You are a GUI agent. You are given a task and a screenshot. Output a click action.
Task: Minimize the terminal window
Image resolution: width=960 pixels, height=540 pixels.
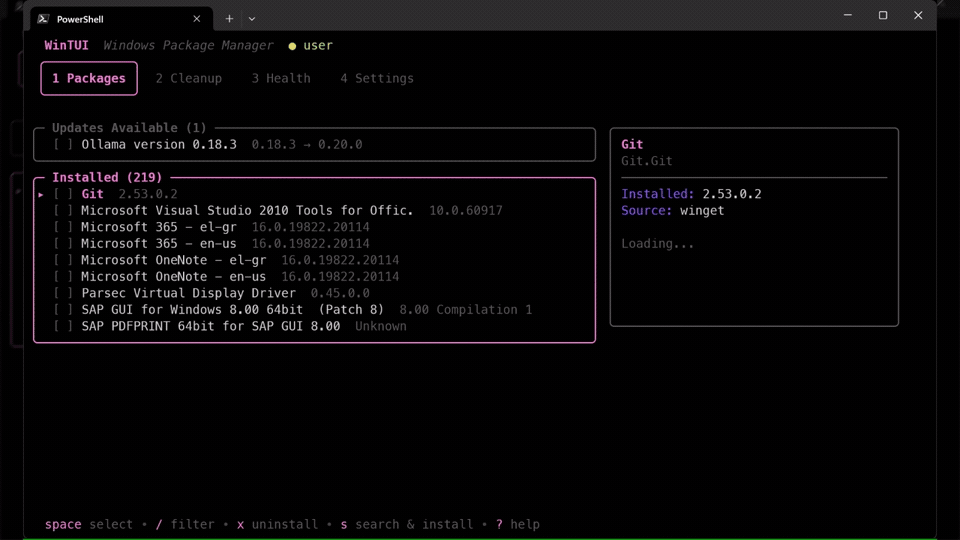pos(847,15)
